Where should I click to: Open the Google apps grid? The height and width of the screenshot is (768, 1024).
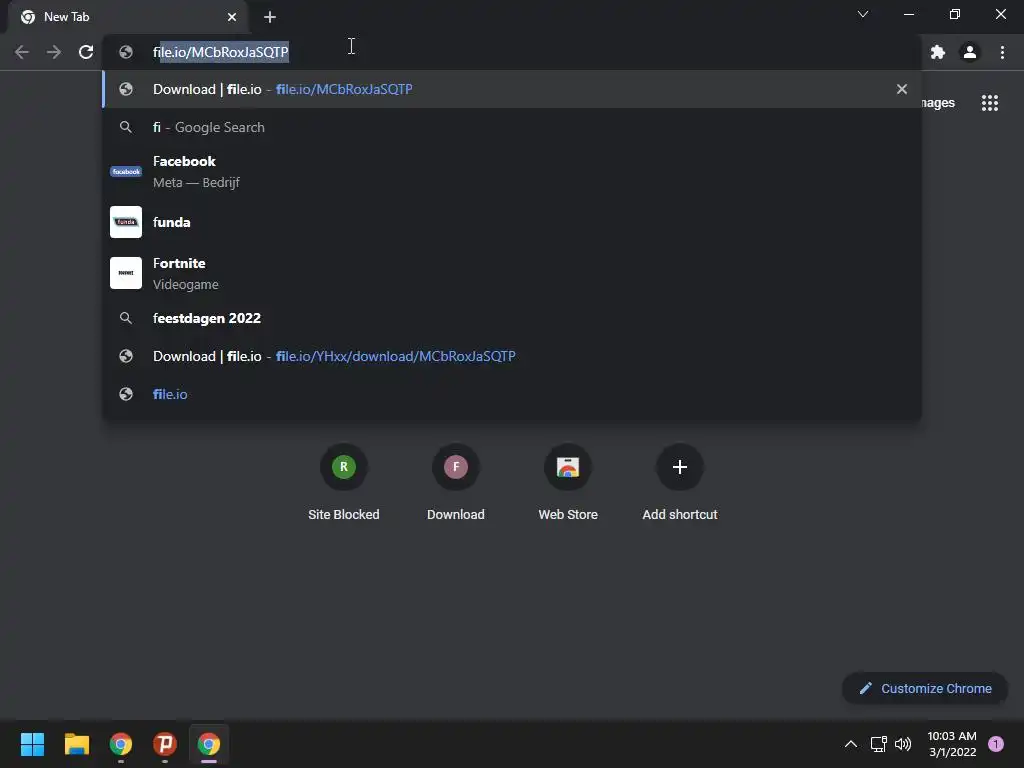[990, 103]
